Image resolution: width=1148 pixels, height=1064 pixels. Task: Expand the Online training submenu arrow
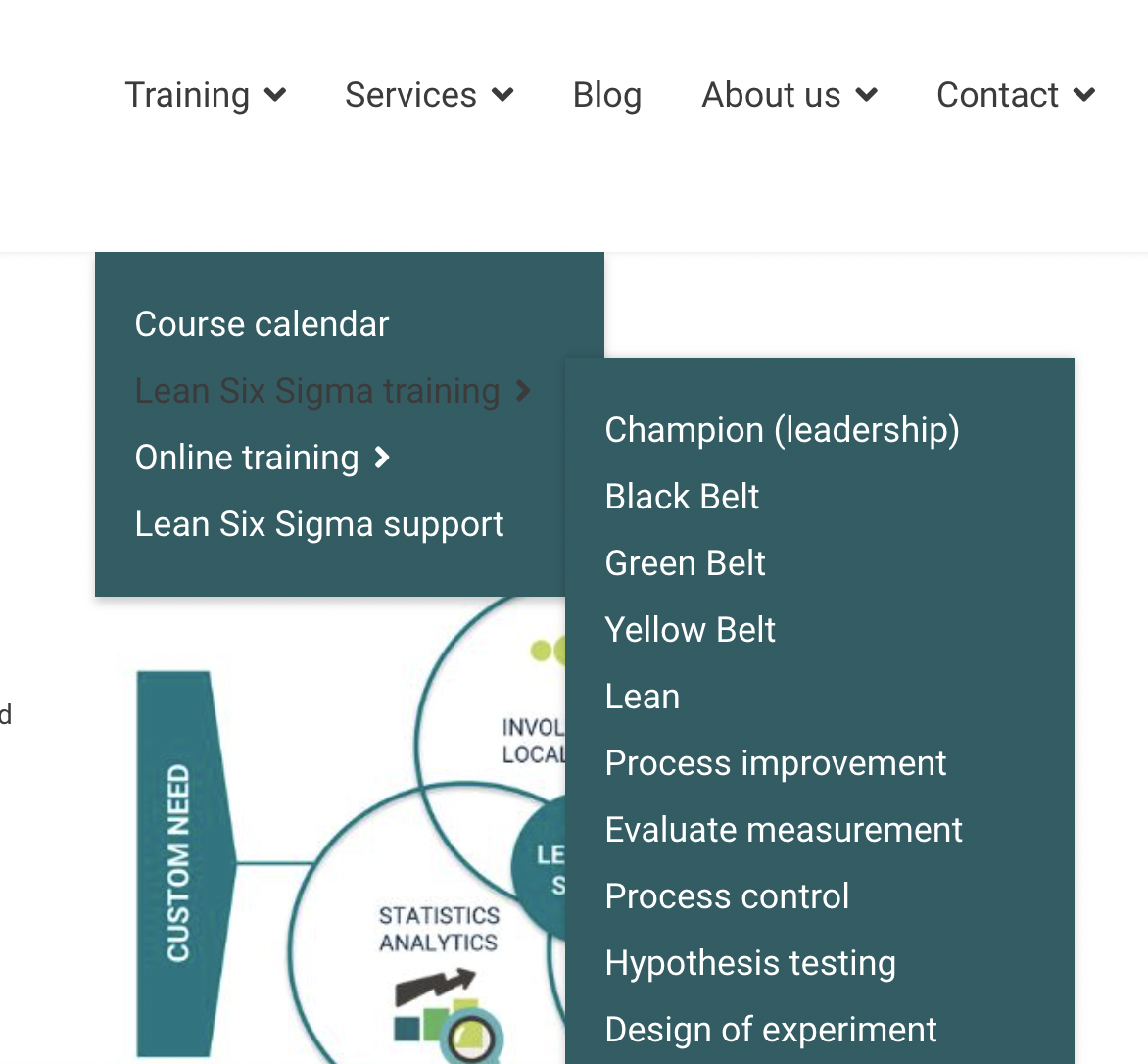coord(383,458)
